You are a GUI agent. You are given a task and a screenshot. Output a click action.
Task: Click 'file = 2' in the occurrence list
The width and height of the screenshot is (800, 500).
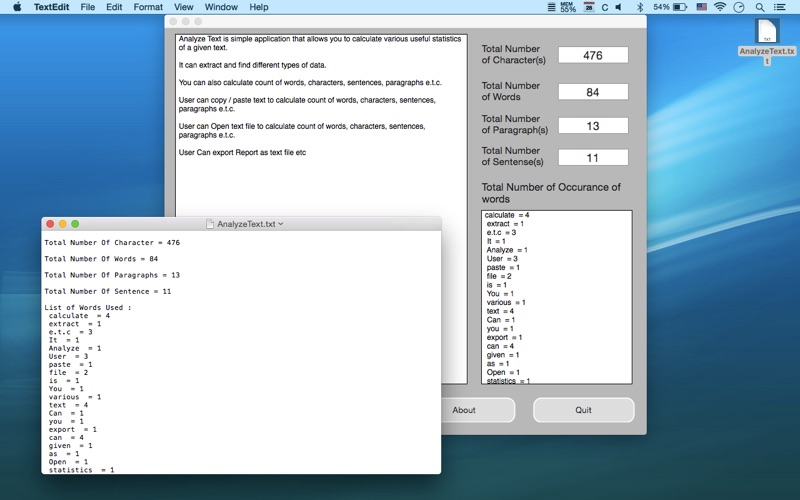coord(499,276)
